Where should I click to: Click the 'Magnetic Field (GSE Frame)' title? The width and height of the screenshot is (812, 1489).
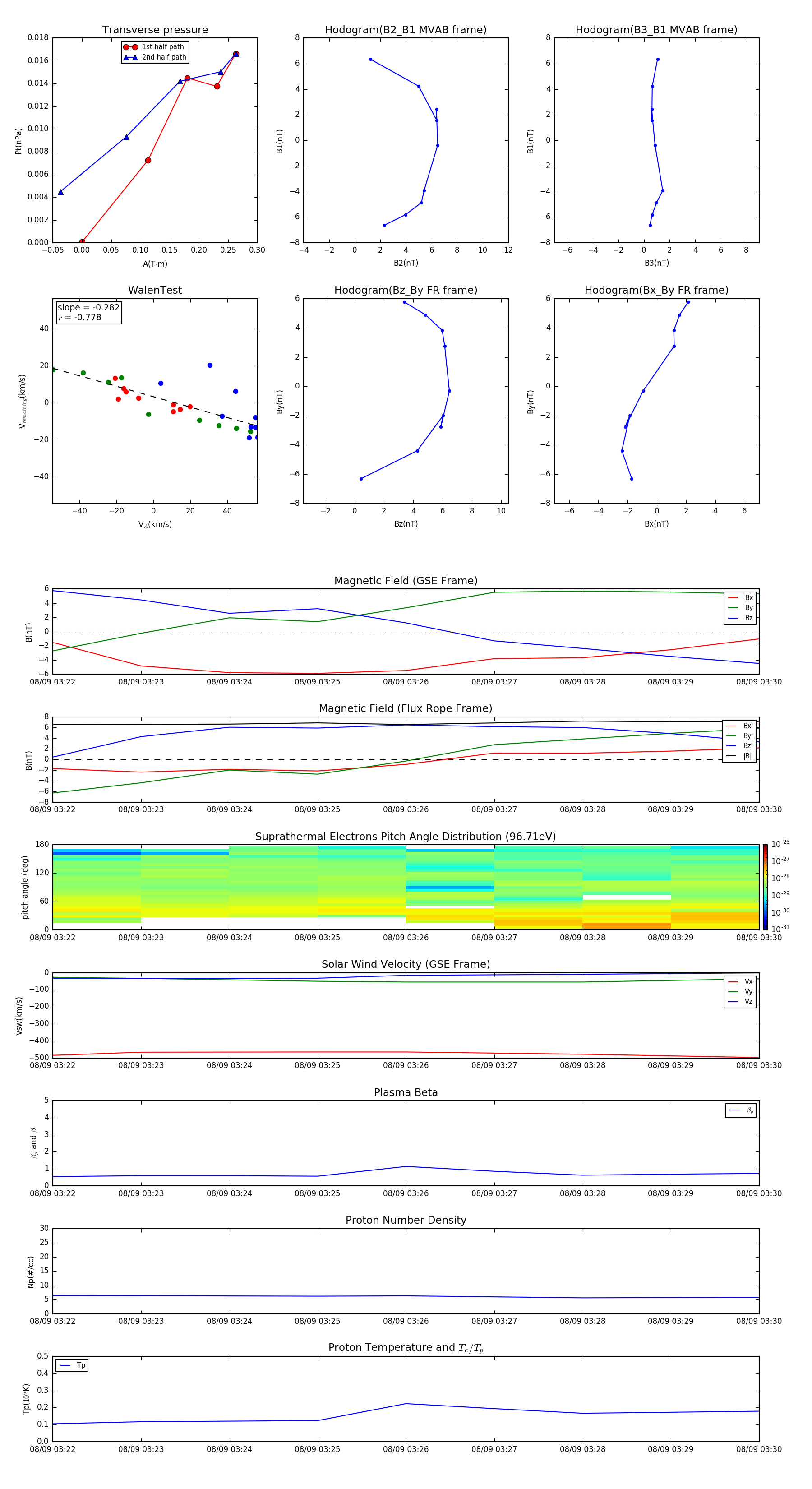coord(406,581)
